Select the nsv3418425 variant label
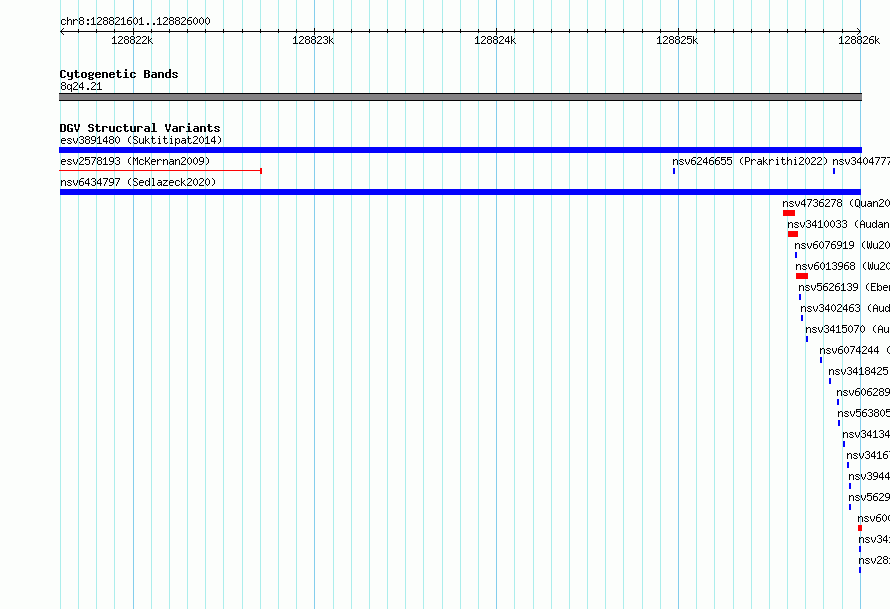The width and height of the screenshot is (890, 609). pyautogui.click(x=858, y=371)
